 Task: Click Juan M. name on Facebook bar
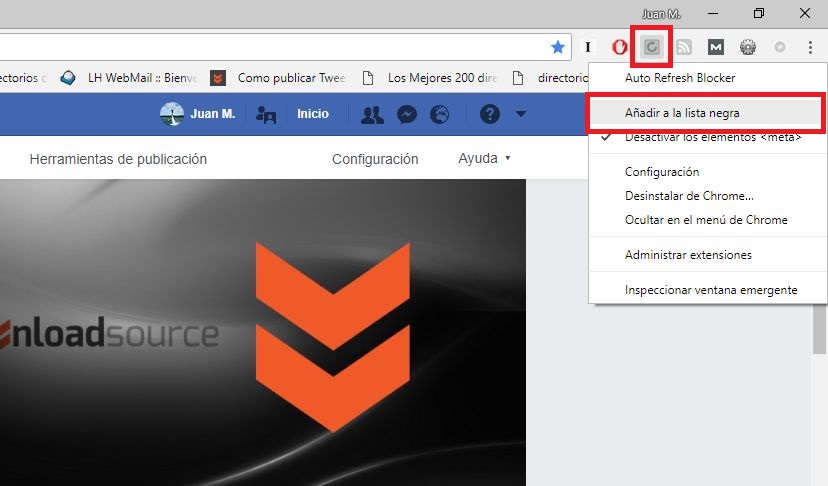[213, 114]
